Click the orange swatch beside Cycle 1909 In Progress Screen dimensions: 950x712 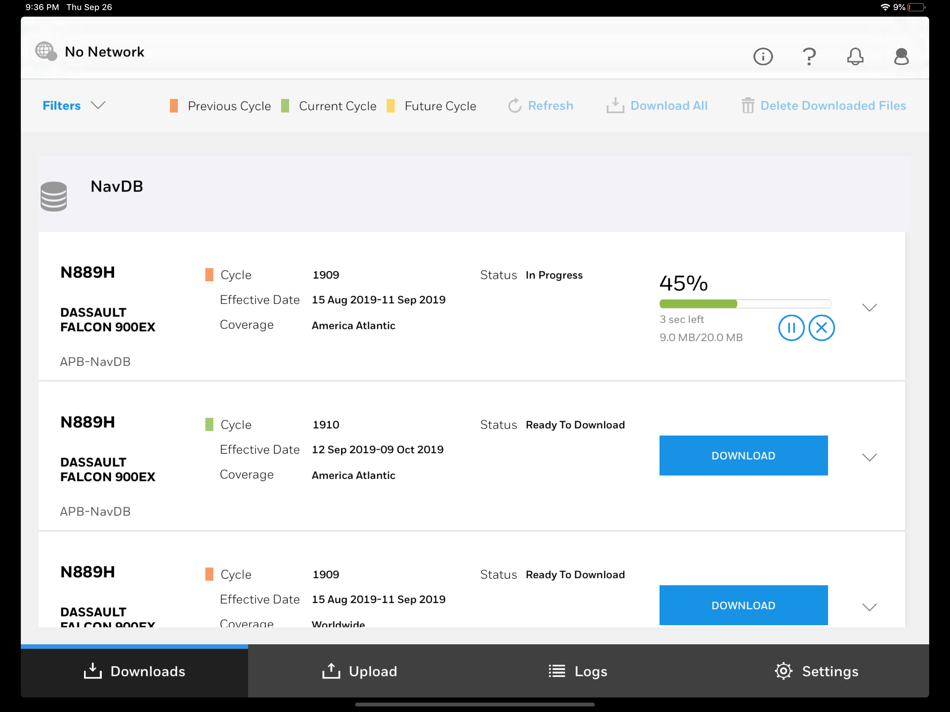(209, 274)
